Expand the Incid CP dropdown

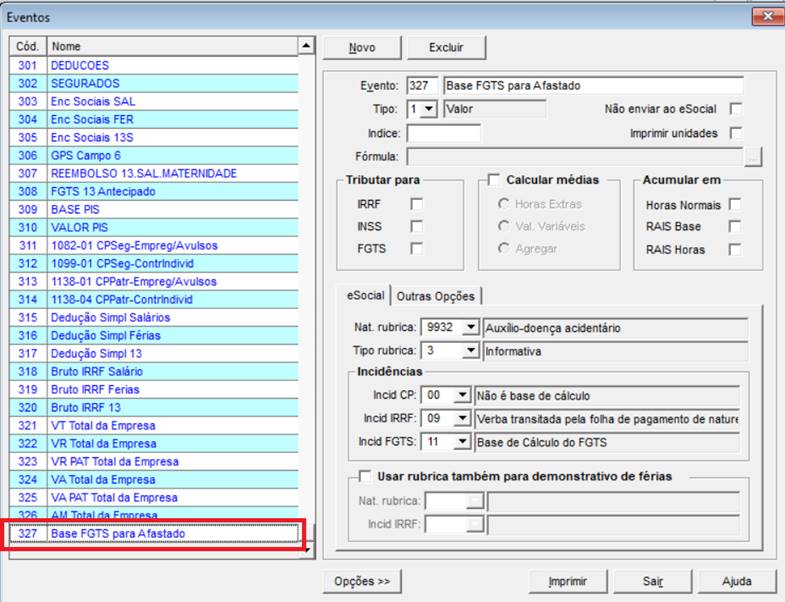pos(461,395)
